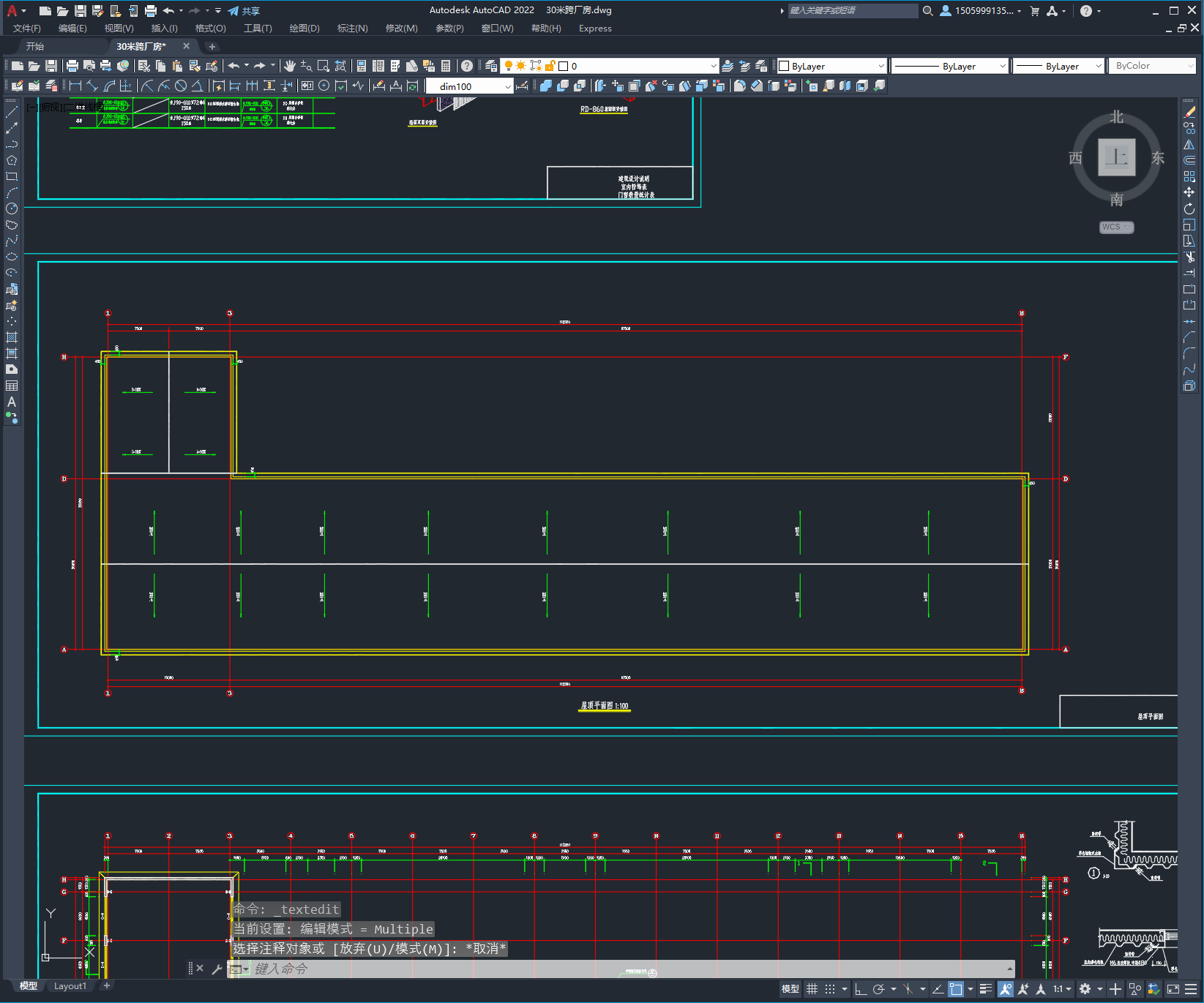This screenshot has height=1003, width=1204.
Task: Select the Linear dimension tool
Action: point(75,86)
